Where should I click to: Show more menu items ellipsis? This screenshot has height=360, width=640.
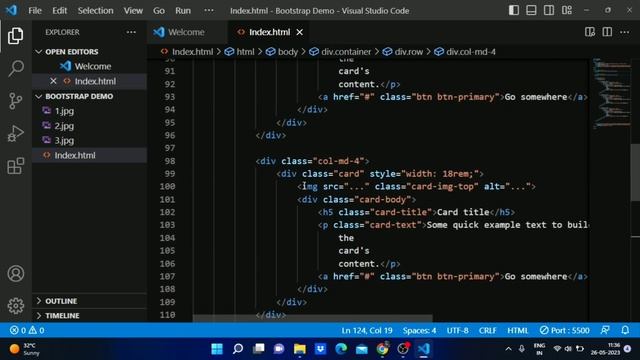pyautogui.click(x=209, y=11)
